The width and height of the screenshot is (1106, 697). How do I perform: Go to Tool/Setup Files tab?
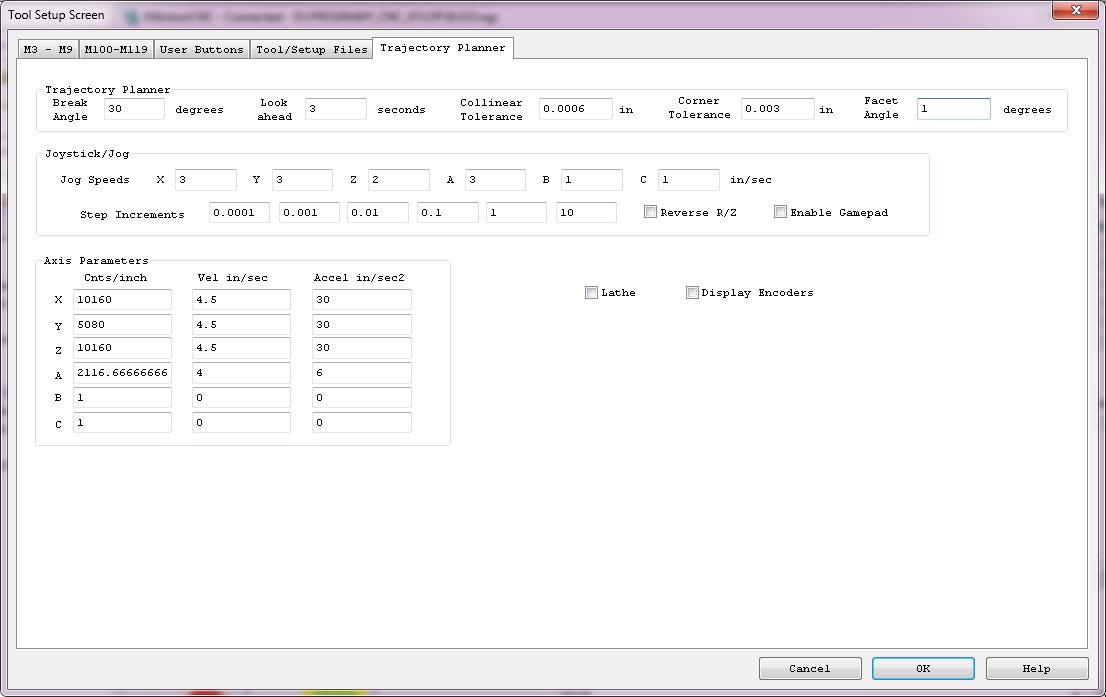click(311, 49)
